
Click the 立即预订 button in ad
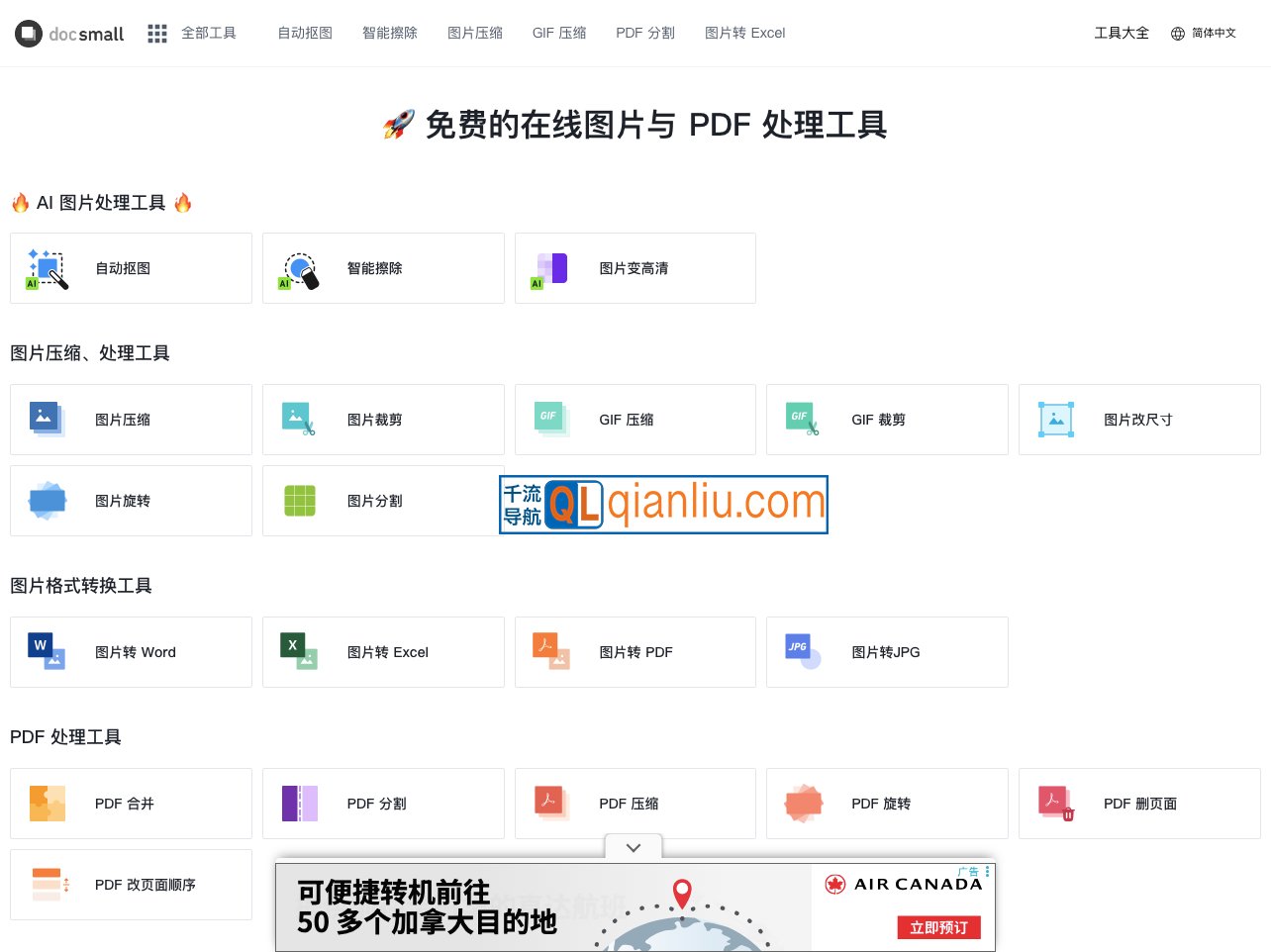938,927
